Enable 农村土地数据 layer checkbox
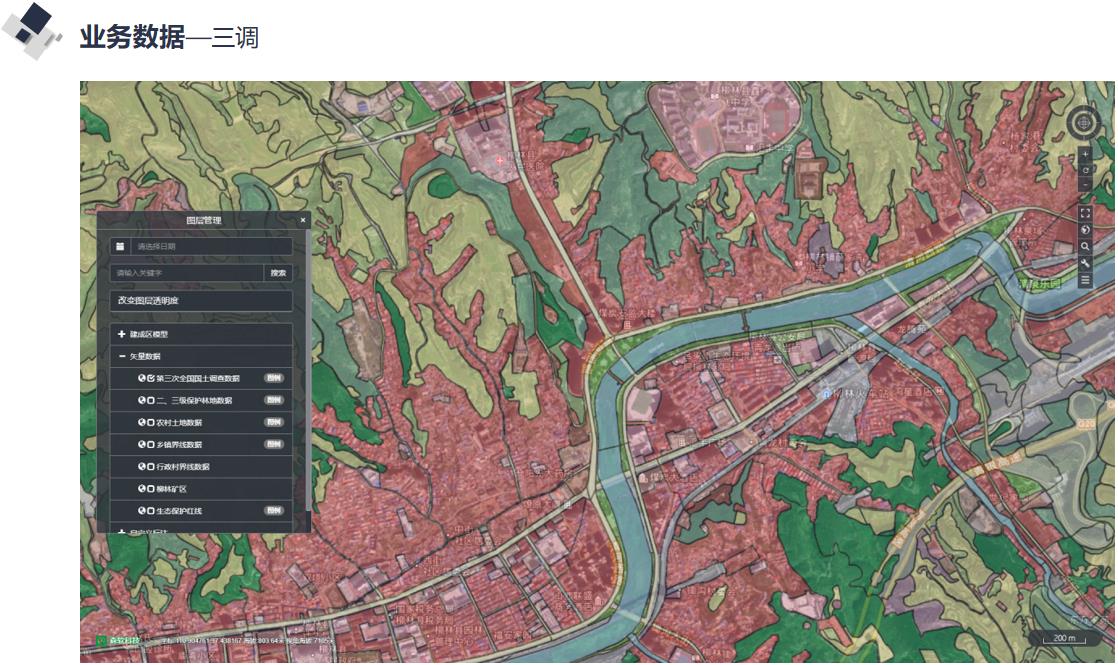Viewport: 1118px width, 665px height. [151, 422]
